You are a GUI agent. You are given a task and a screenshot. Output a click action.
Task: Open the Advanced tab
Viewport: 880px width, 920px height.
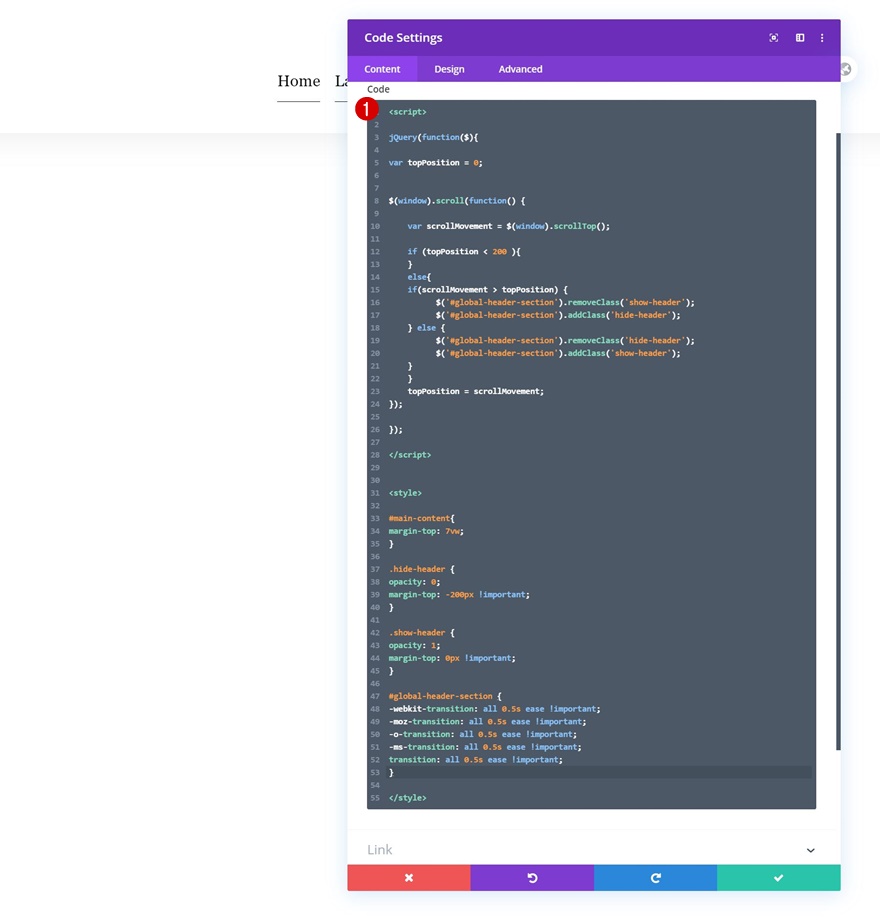pos(520,69)
